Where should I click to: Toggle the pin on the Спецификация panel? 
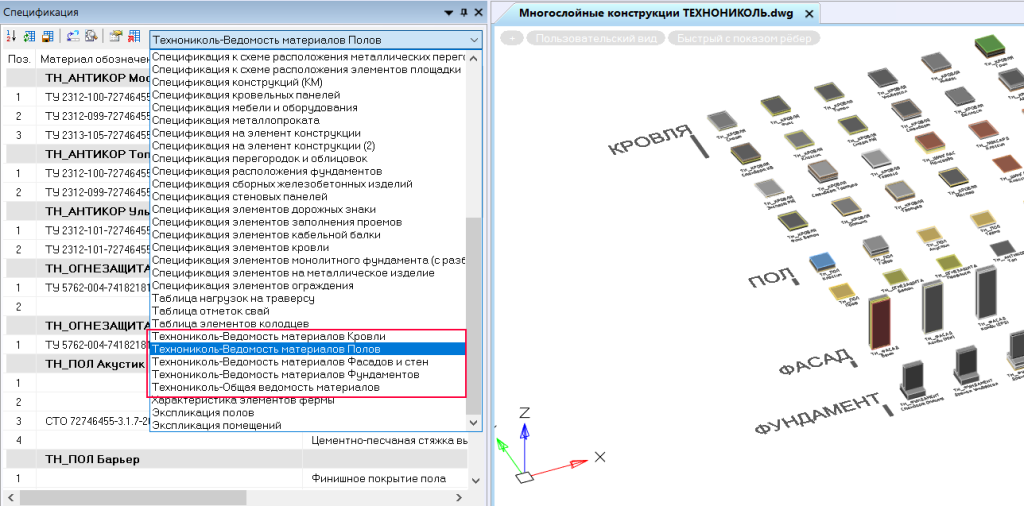pos(464,12)
